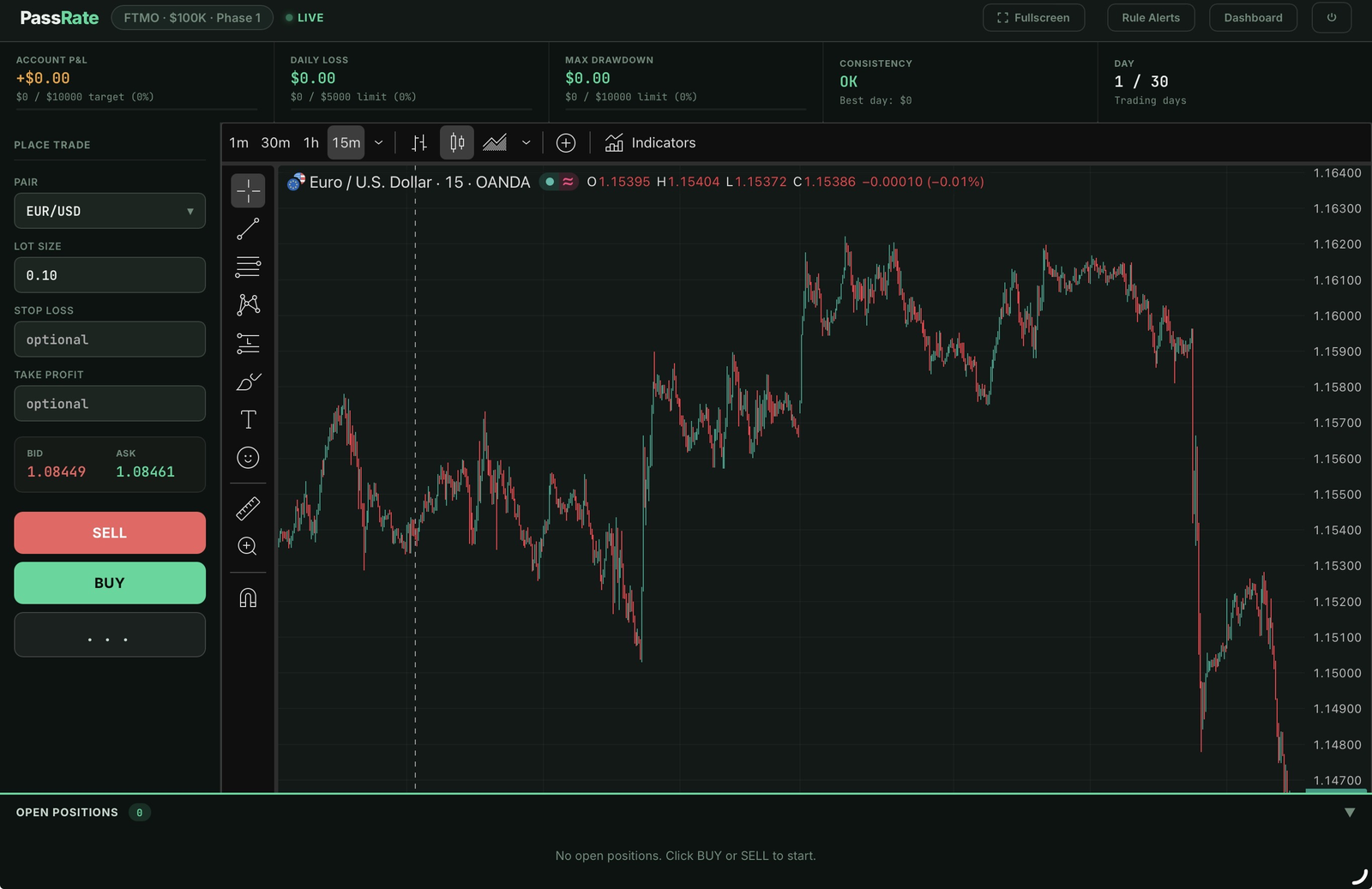Open the Indicators dialog

pos(650,142)
